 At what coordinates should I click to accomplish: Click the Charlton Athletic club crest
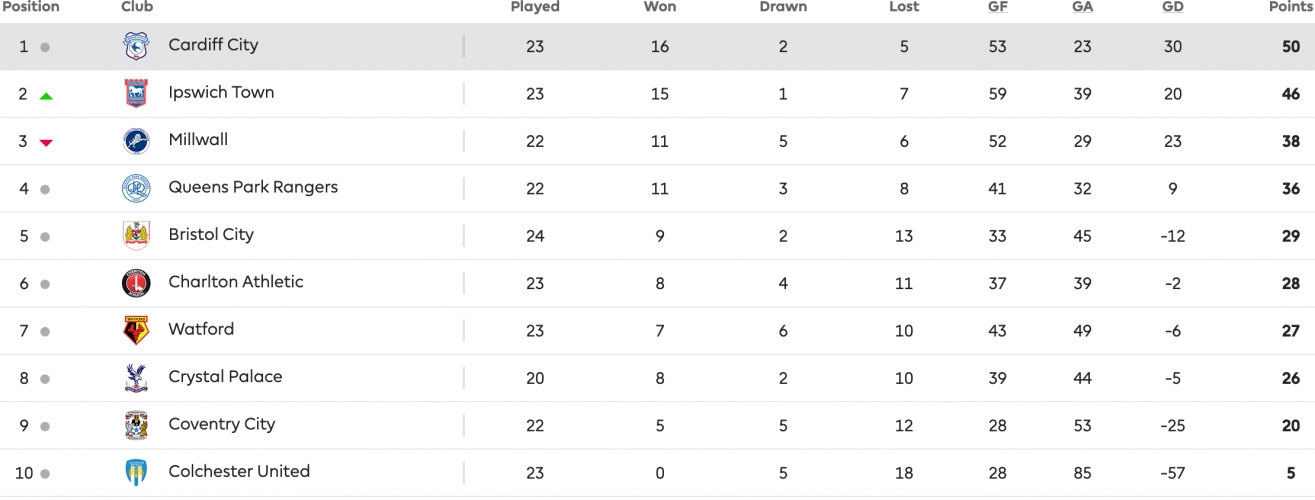(x=136, y=283)
